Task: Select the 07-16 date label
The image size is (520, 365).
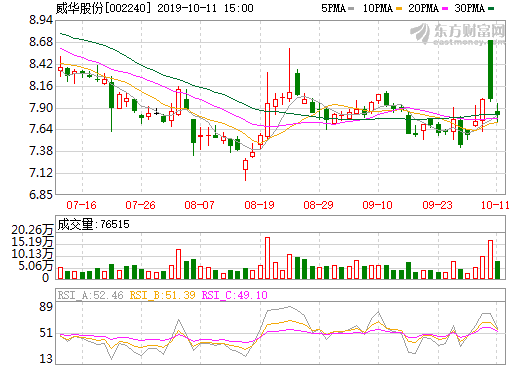Action: coord(81,205)
